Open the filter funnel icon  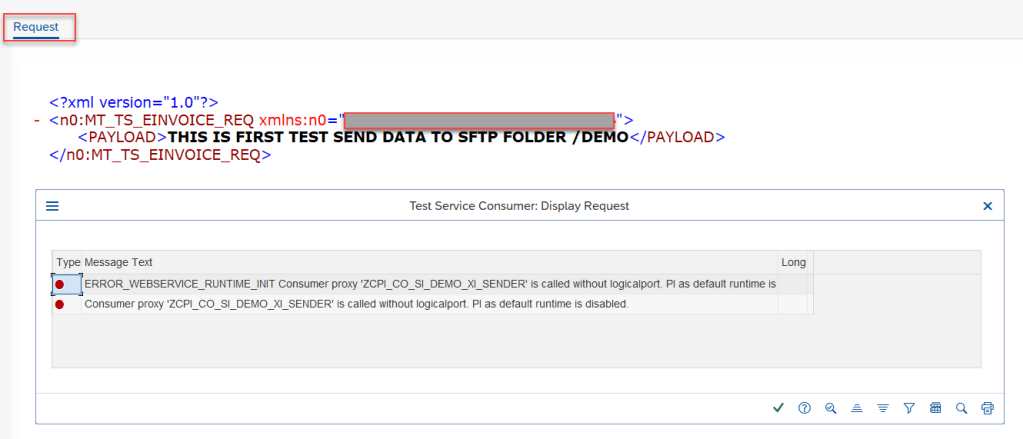pos(909,407)
